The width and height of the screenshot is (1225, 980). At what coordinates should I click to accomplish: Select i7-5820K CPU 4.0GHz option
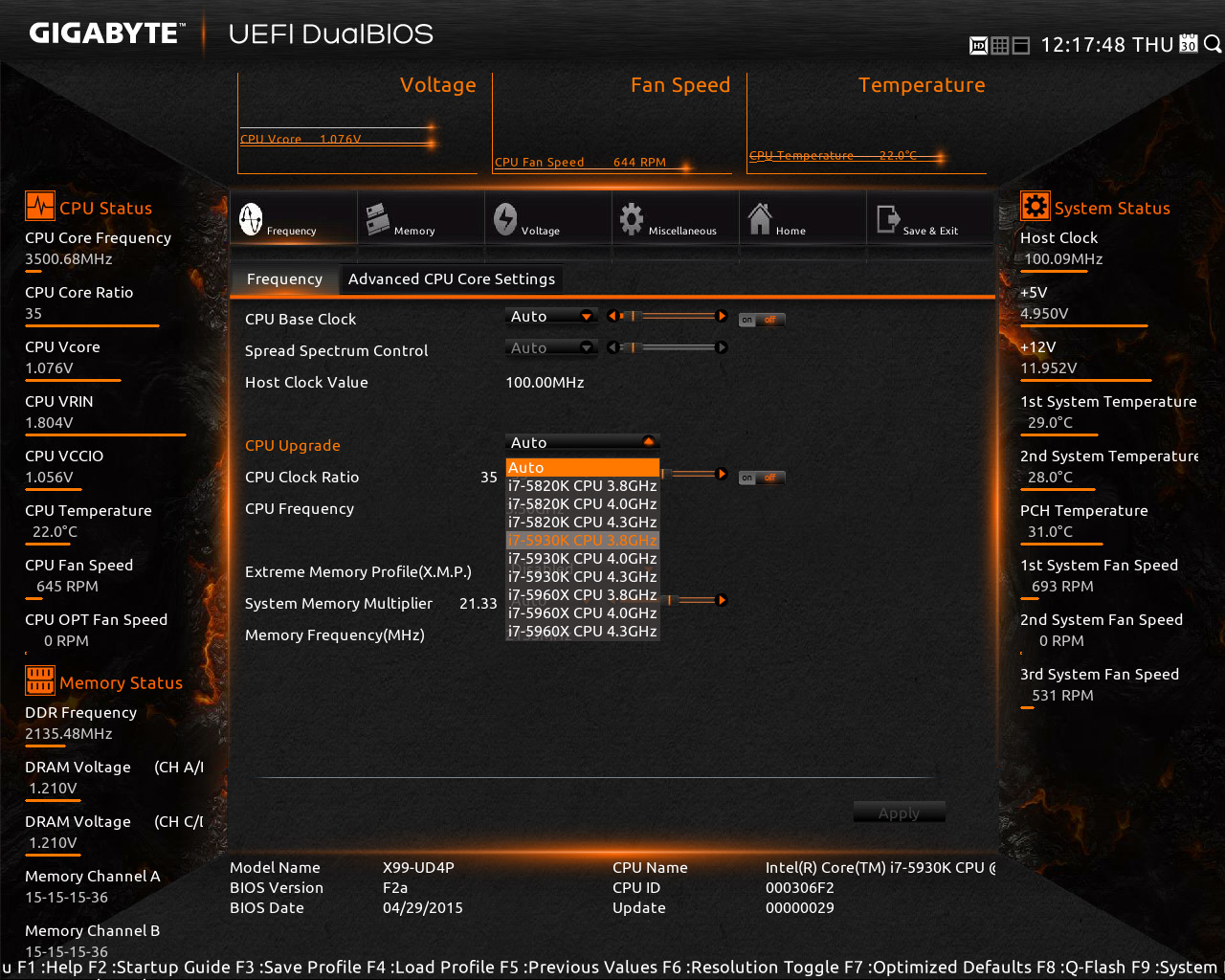click(x=583, y=504)
